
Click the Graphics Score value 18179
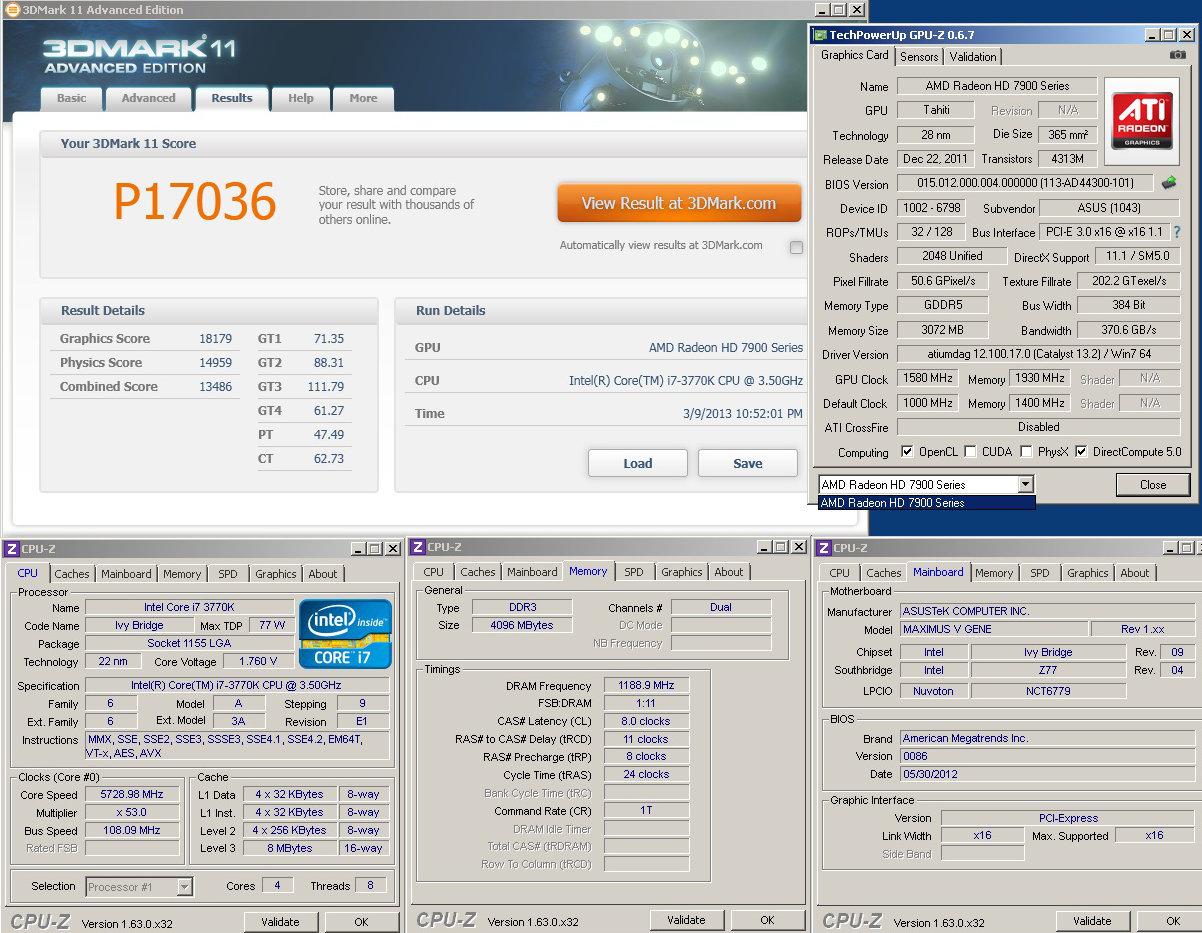tap(215, 339)
